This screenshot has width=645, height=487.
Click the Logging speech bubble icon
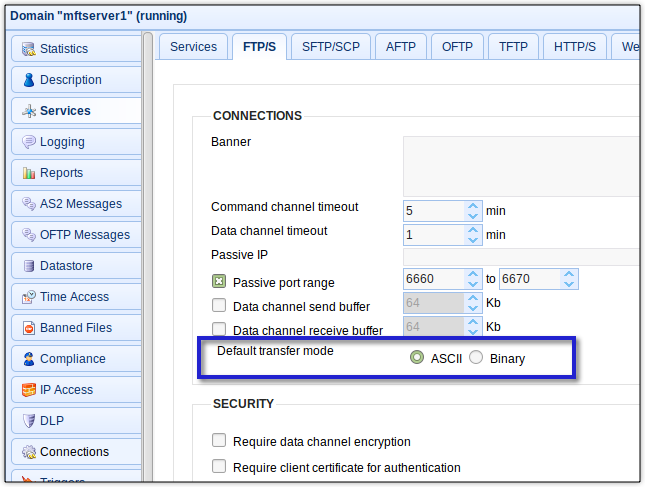click(29, 142)
